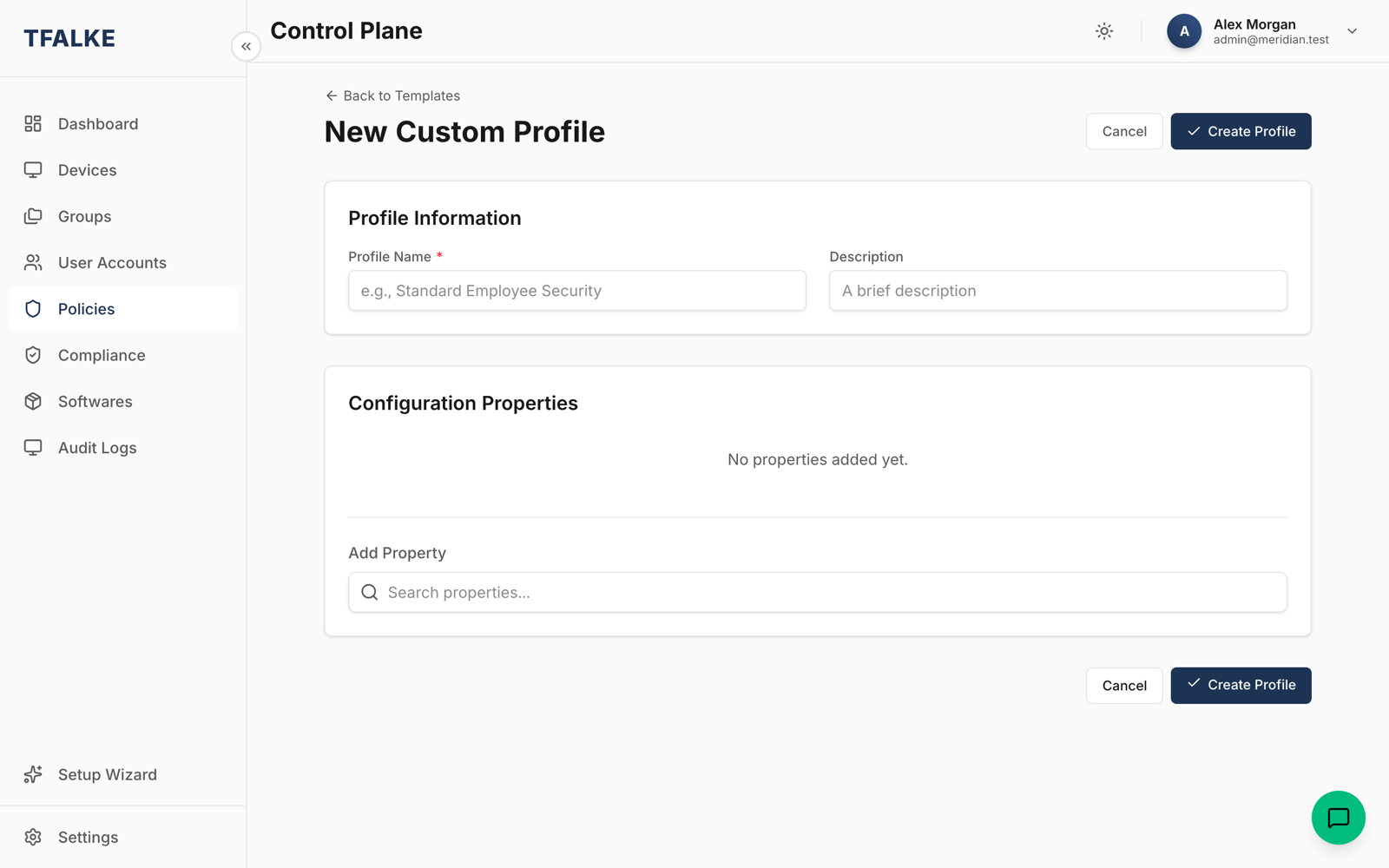
Task: Click the top Create Profile button
Action: pyautogui.click(x=1241, y=131)
